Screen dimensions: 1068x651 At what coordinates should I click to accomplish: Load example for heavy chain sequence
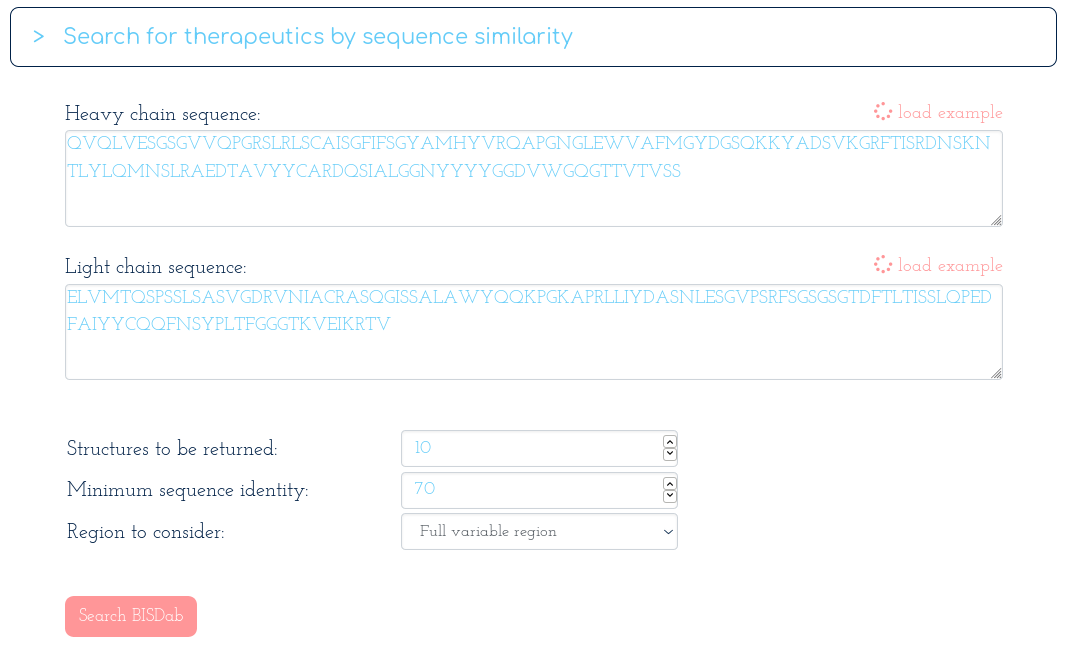949,112
